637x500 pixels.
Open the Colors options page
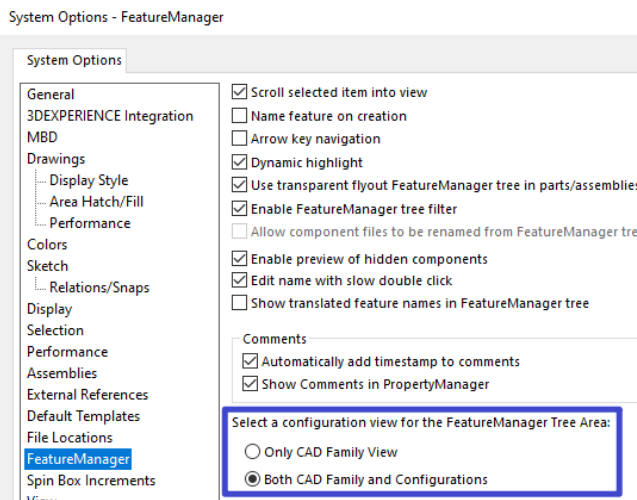click(x=47, y=244)
